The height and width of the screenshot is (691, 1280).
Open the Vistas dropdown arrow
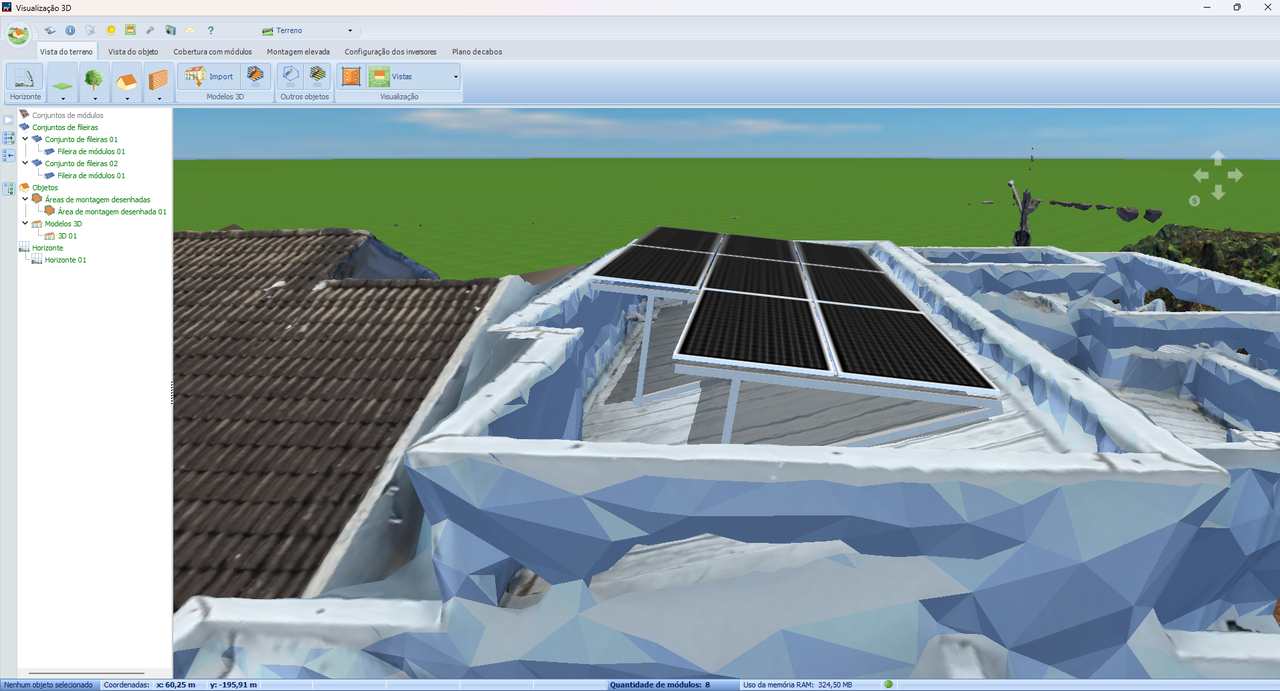(455, 76)
